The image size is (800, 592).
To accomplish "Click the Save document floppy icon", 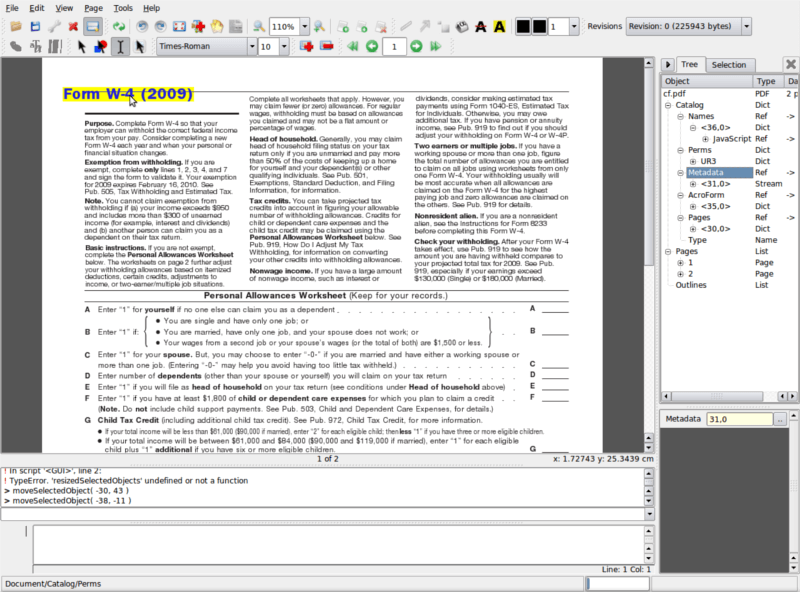I will pos(34,26).
